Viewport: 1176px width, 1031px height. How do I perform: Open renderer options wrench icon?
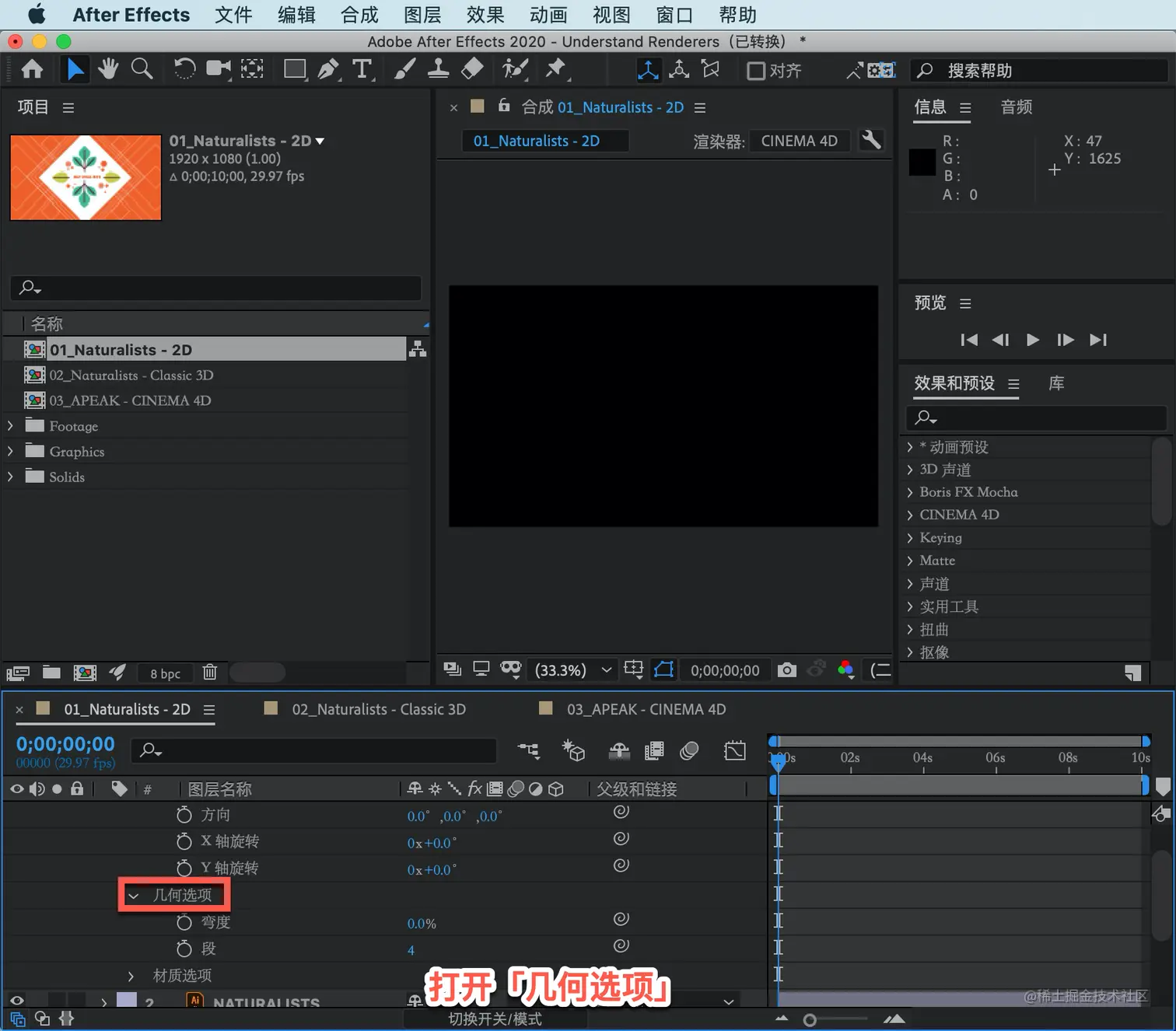coord(872,141)
